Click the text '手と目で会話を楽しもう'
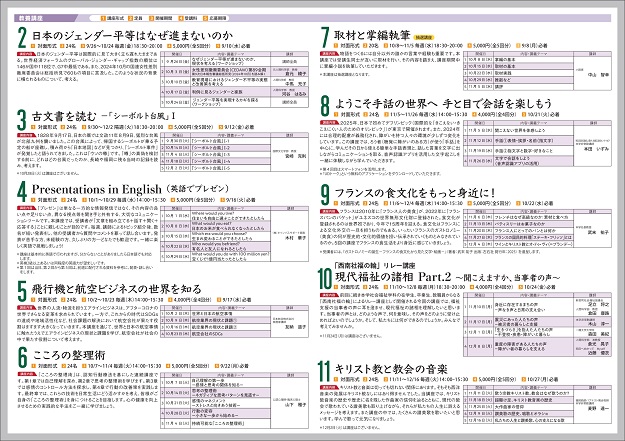 pyautogui.click(x=497, y=104)
